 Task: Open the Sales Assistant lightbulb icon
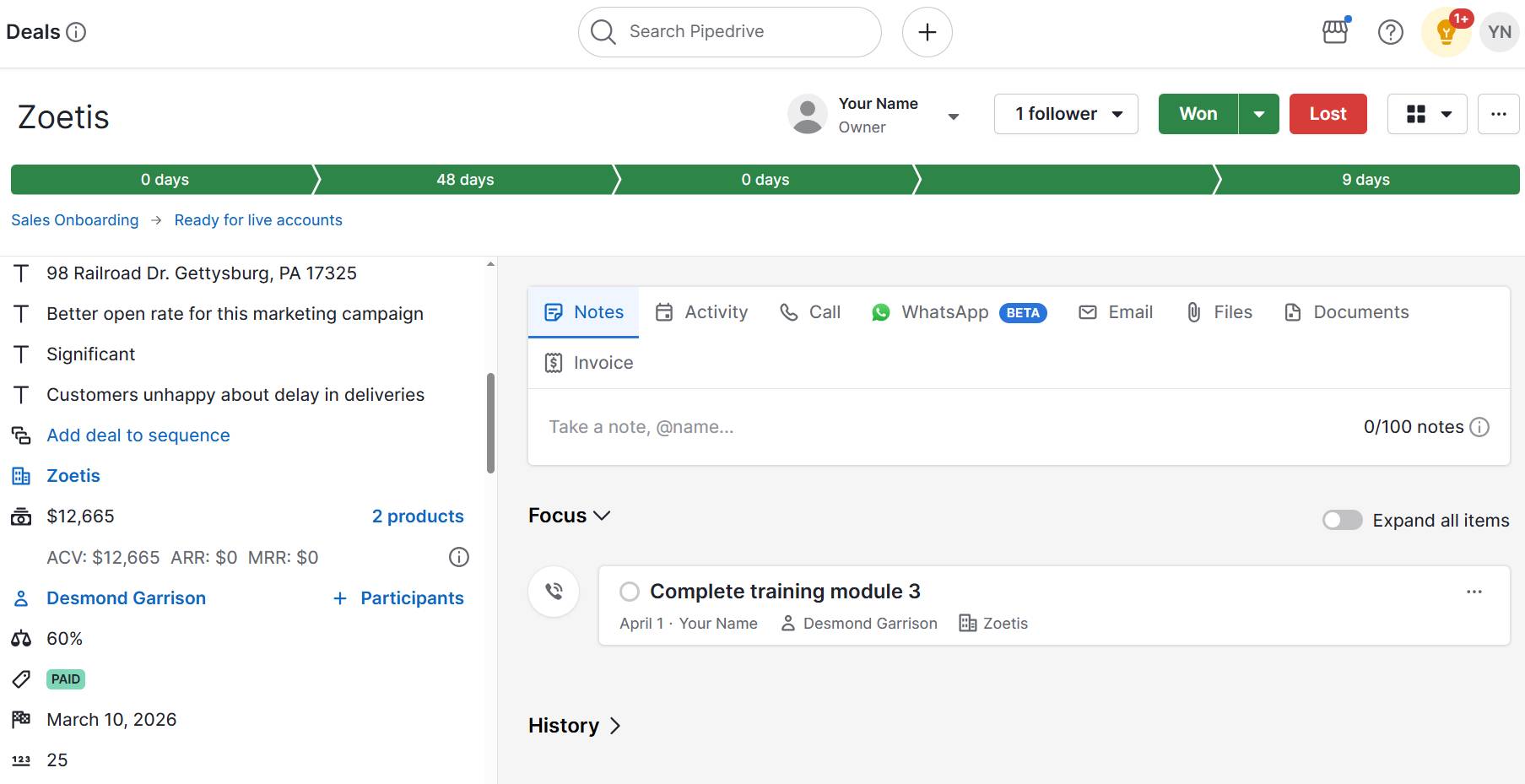coord(1447,32)
